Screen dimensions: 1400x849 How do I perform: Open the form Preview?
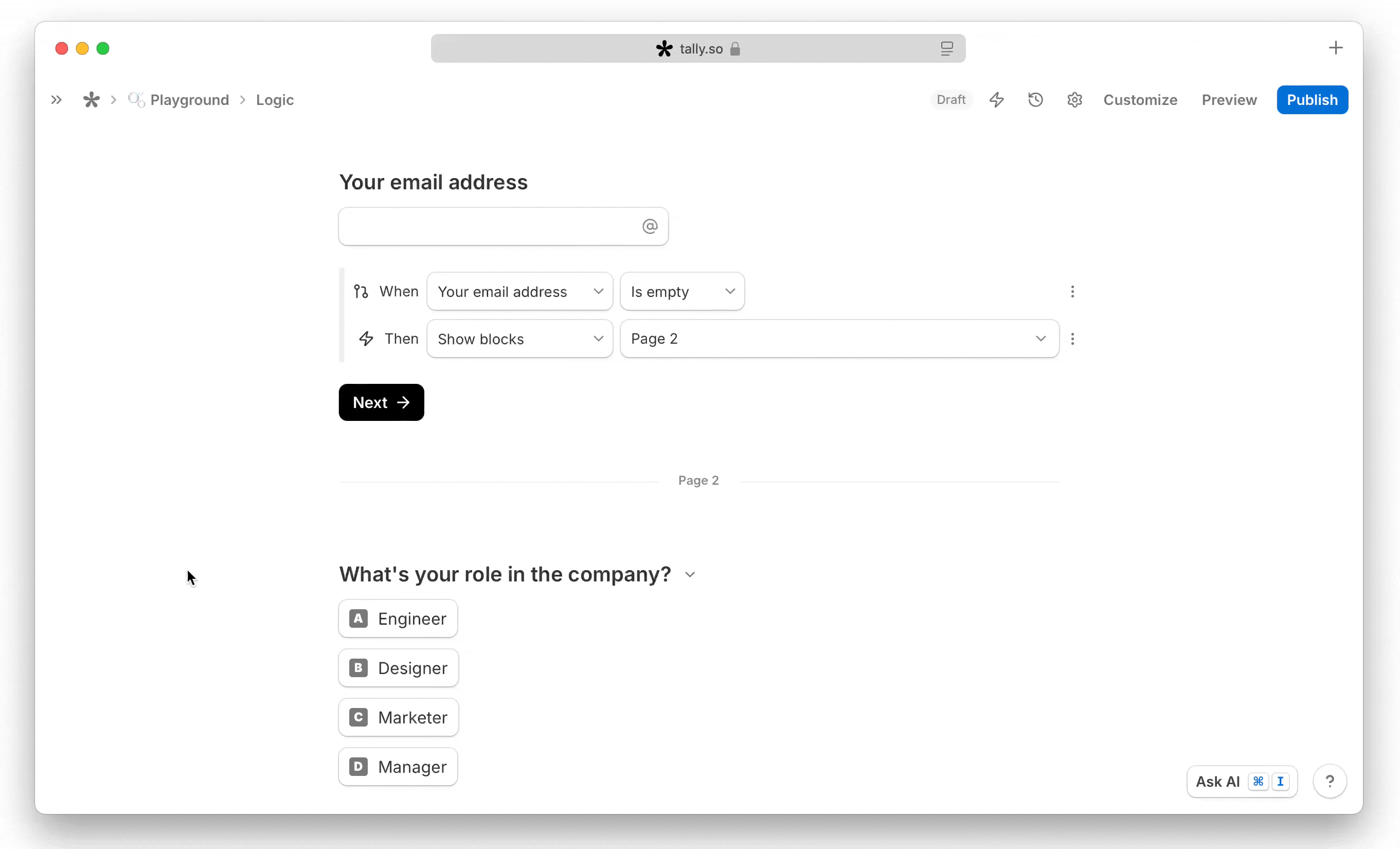click(1228, 100)
